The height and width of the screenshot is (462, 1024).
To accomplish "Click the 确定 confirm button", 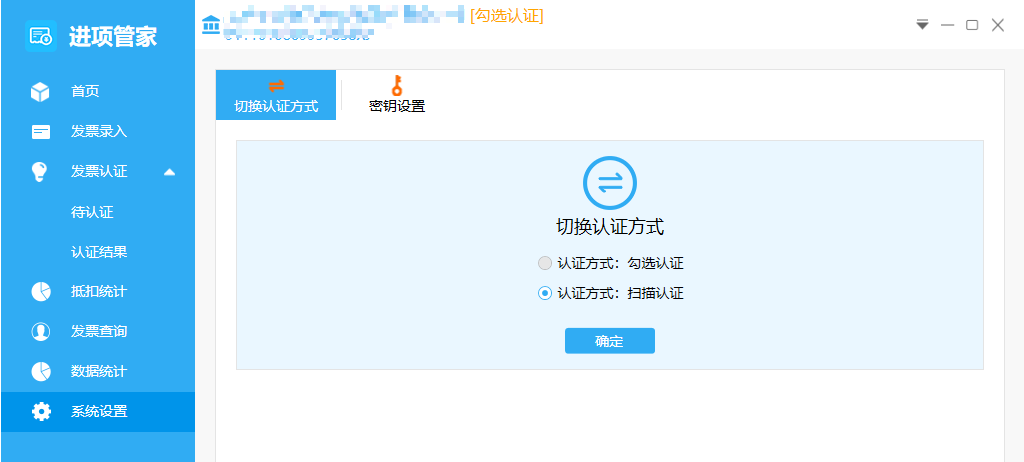I will pyautogui.click(x=609, y=341).
